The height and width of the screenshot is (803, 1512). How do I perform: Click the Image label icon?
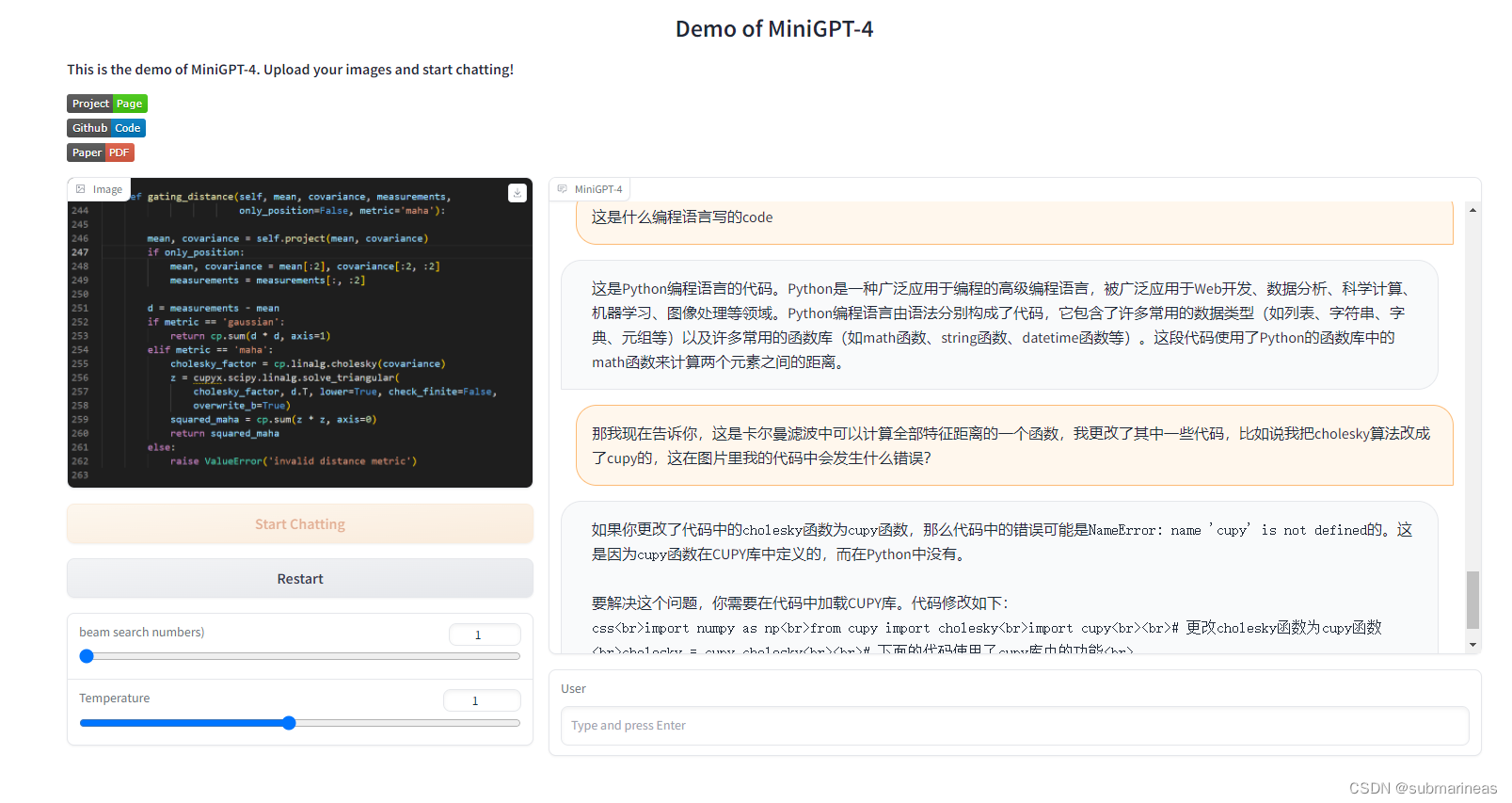[81, 189]
